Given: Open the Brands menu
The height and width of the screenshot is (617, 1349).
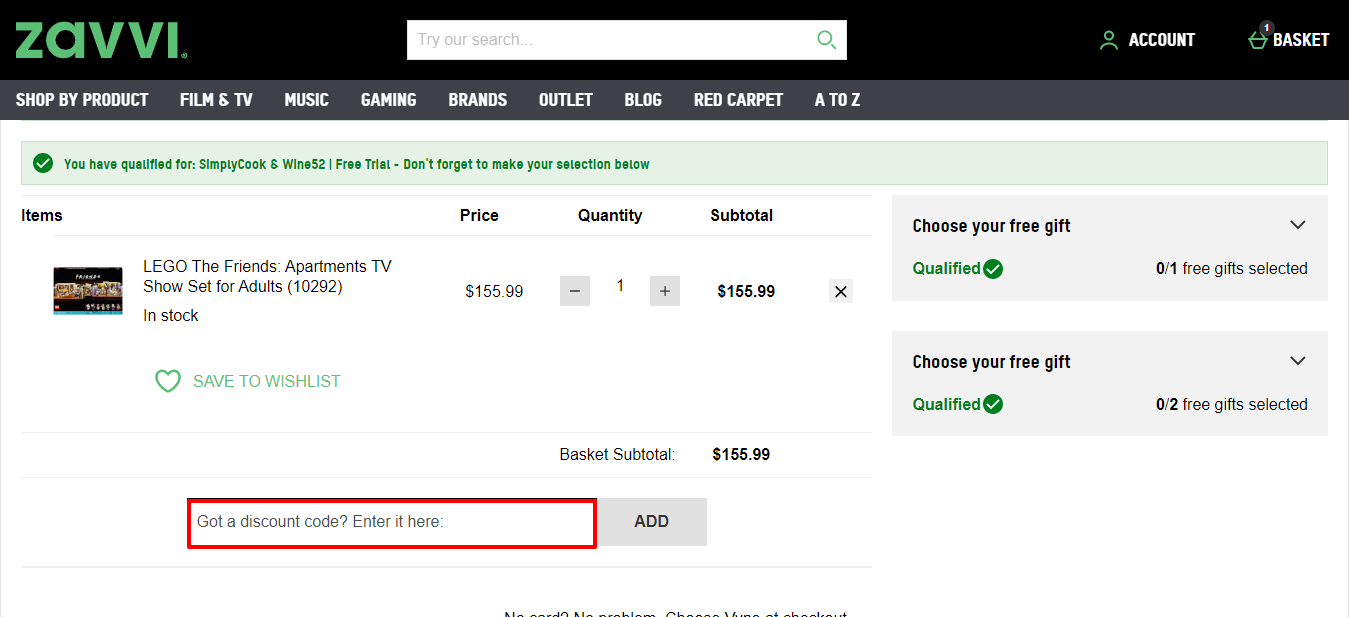Looking at the screenshot, I should click(x=478, y=100).
